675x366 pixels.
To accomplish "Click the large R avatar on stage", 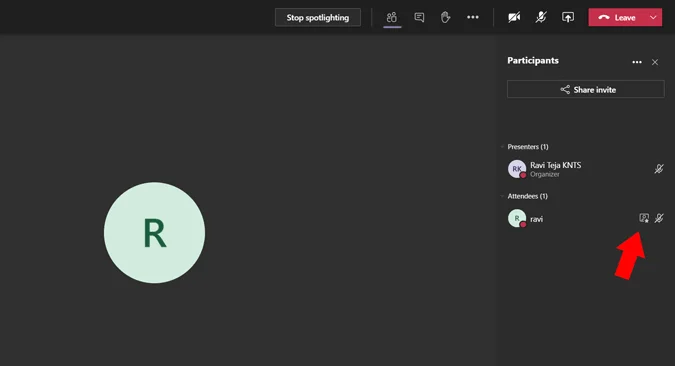I will [x=155, y=233].
